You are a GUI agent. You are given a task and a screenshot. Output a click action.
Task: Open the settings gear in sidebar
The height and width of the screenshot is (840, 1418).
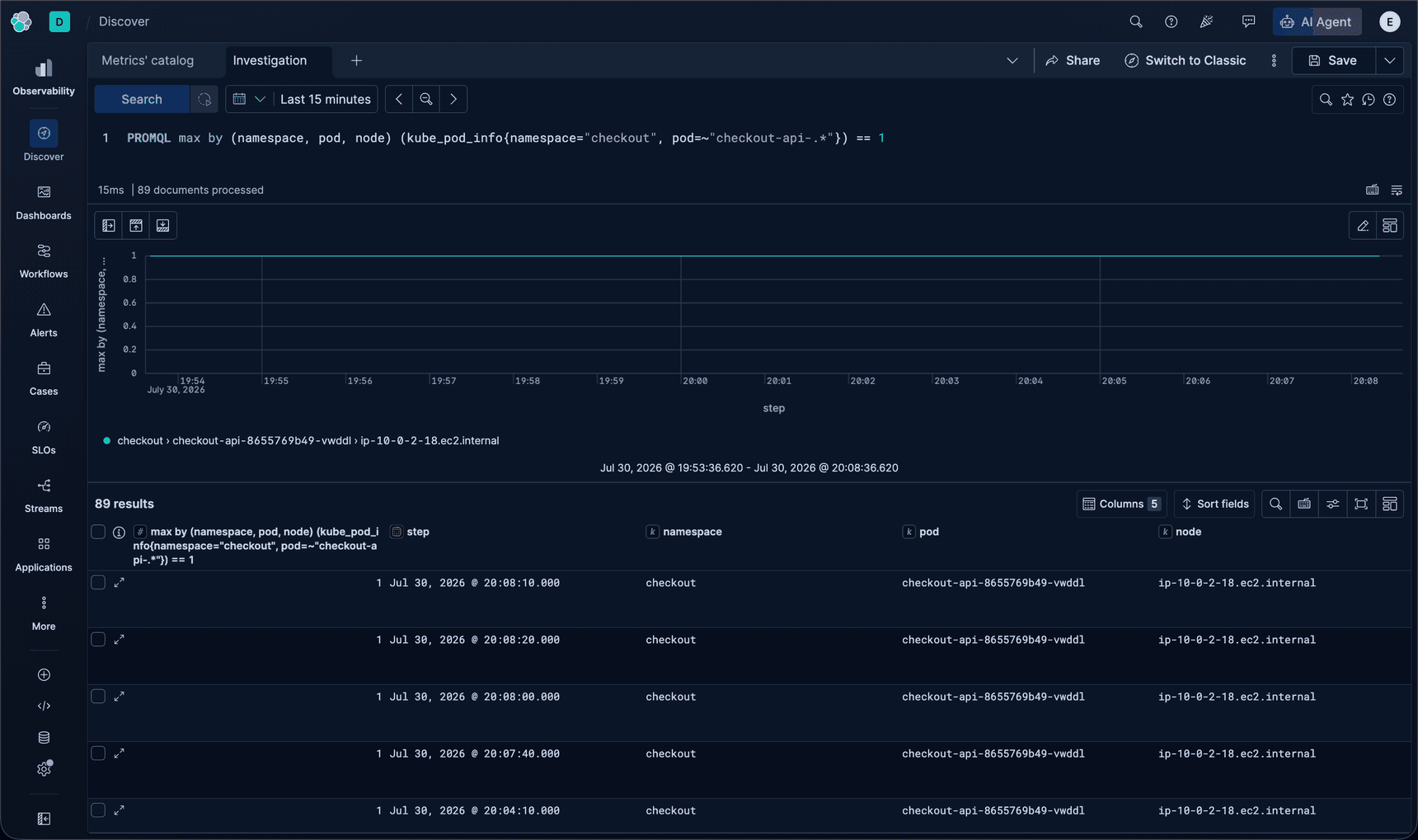point(44,768)
